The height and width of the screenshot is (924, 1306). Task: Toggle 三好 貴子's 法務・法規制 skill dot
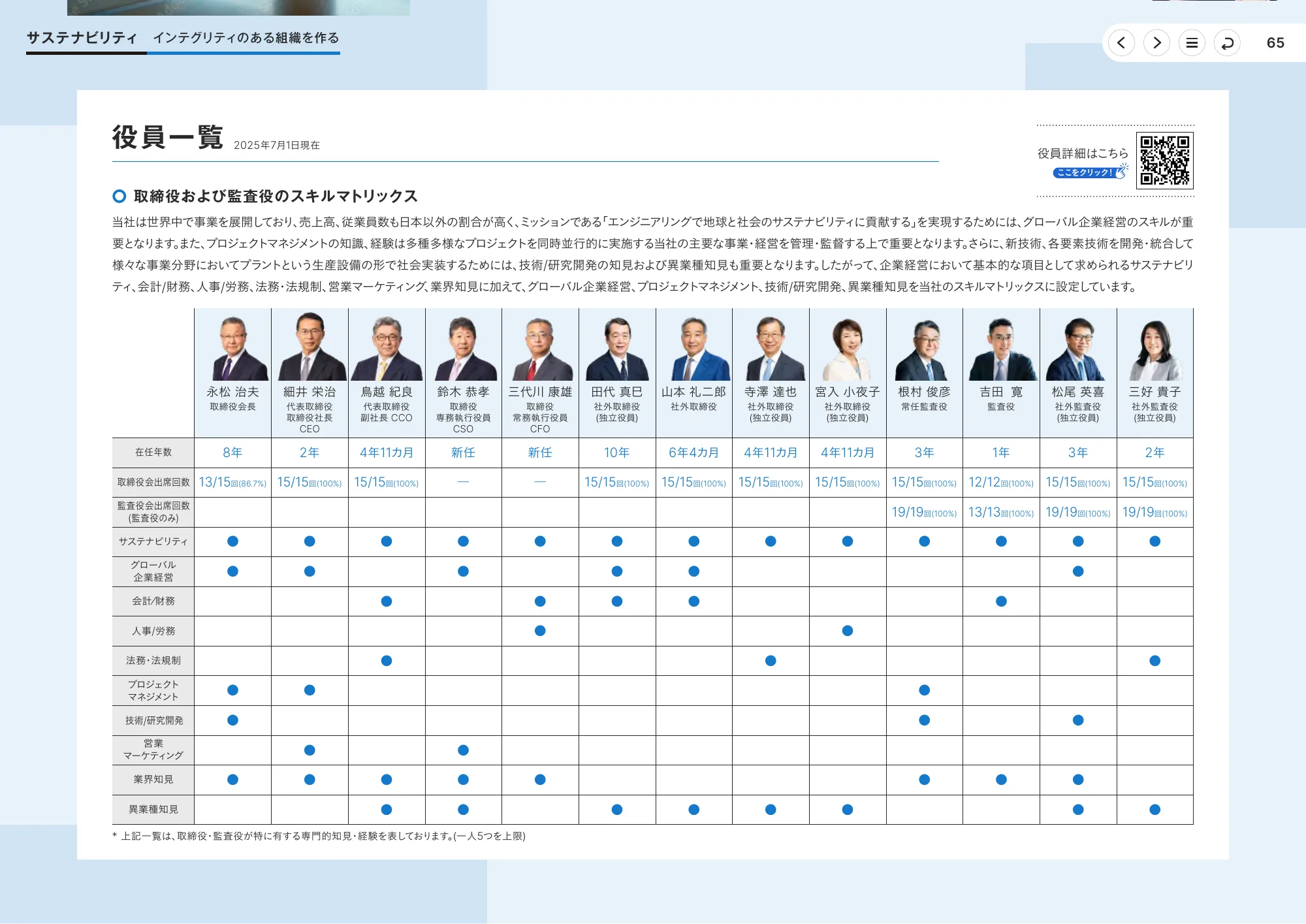pos(1155,660)
